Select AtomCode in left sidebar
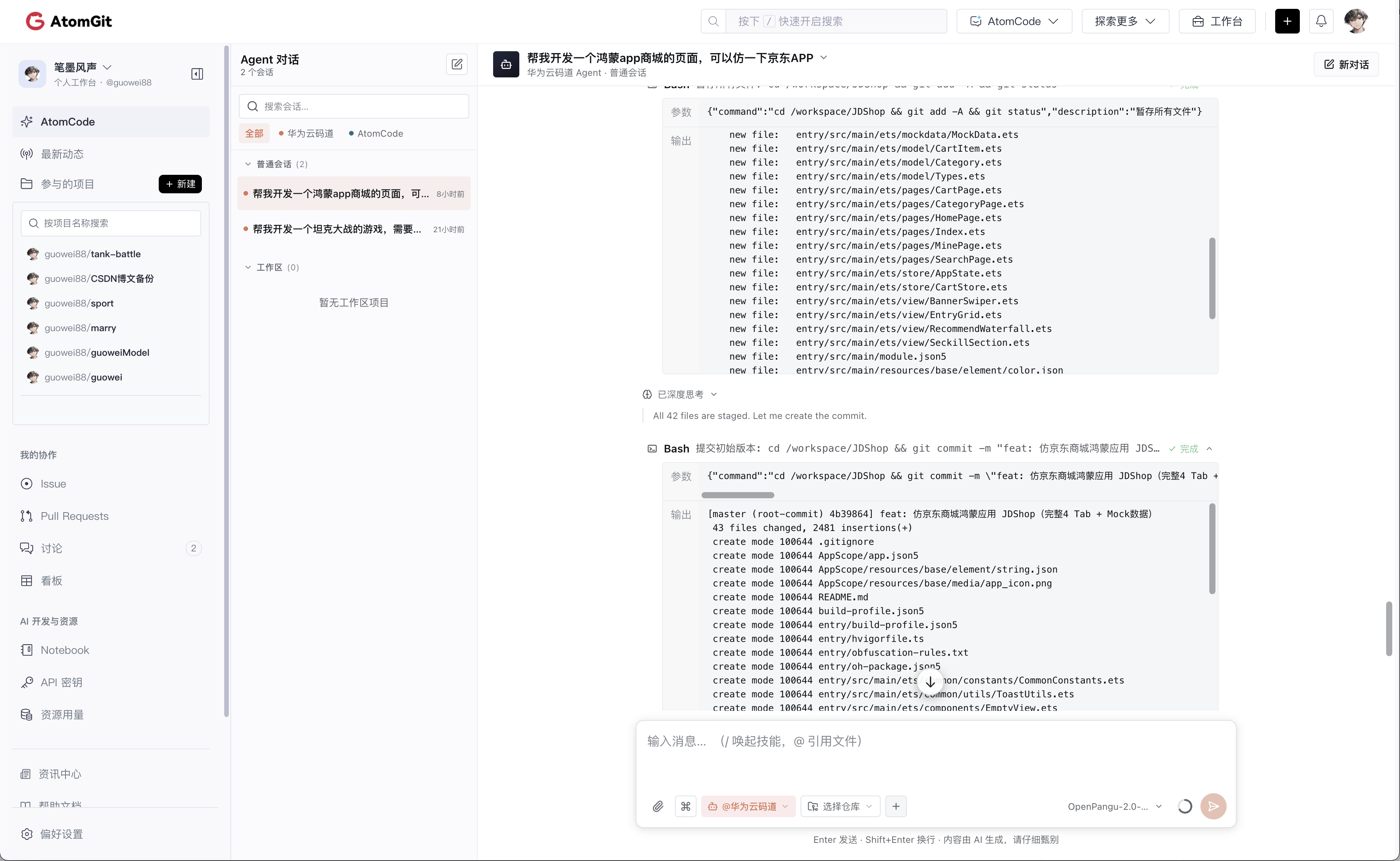Image resolution: width=1400 pixels, height=861 pixels. (111, 121)
